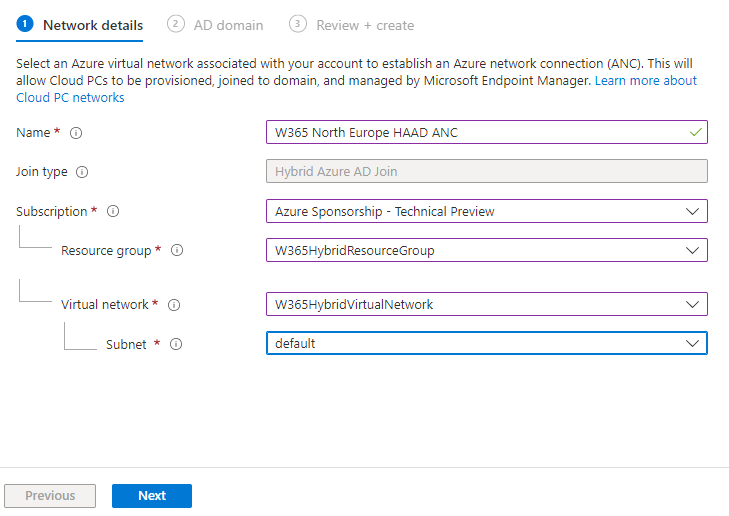Viewport: 729px width, 516px height.
Task: Click the info icon beside Resource group
Action: point(177,251)
